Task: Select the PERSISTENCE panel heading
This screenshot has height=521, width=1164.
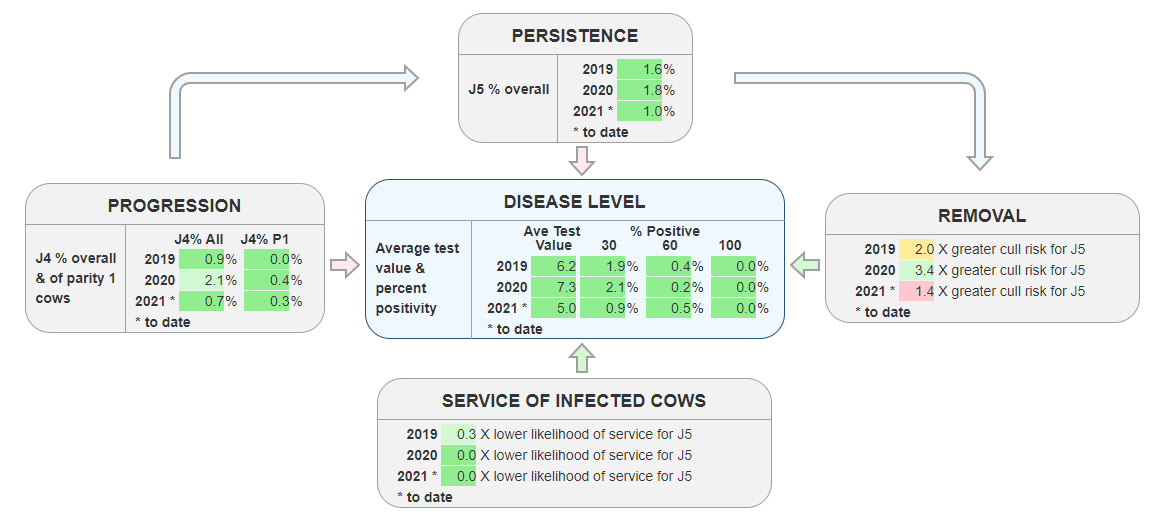Action: click(574, 36)
